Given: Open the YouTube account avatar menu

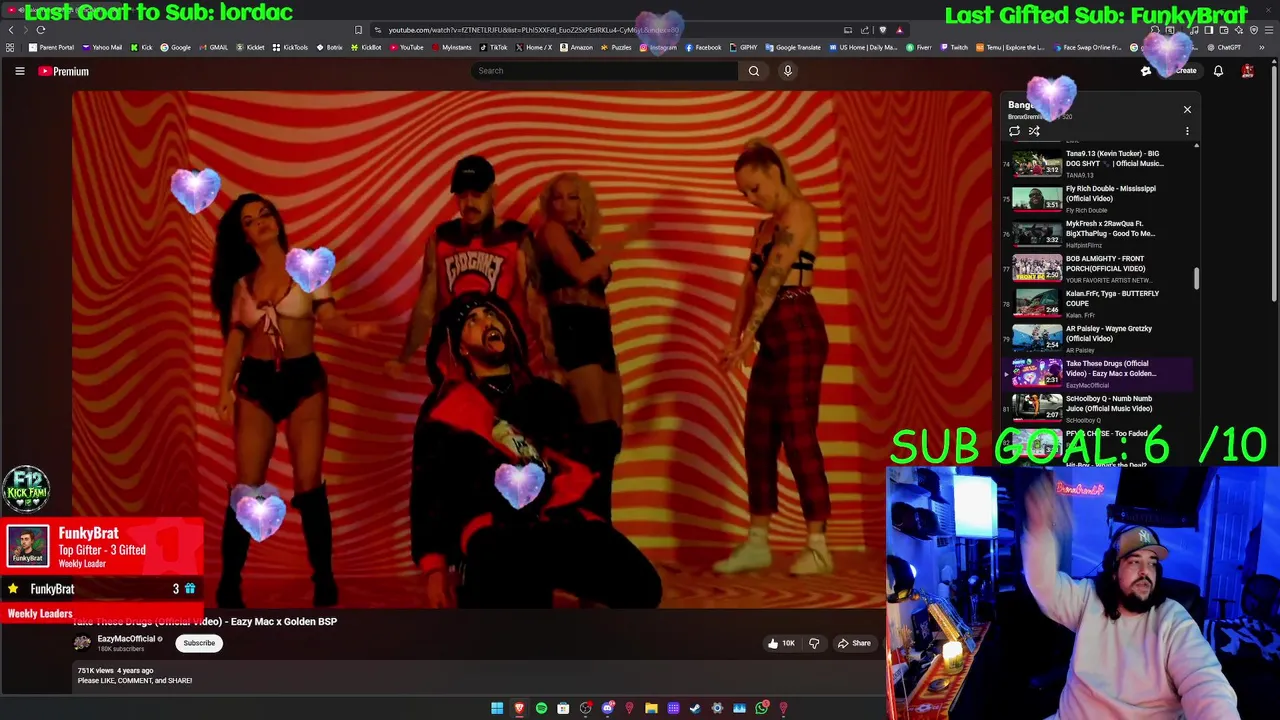Looking at the screenshot, I should coord(1247,71).
